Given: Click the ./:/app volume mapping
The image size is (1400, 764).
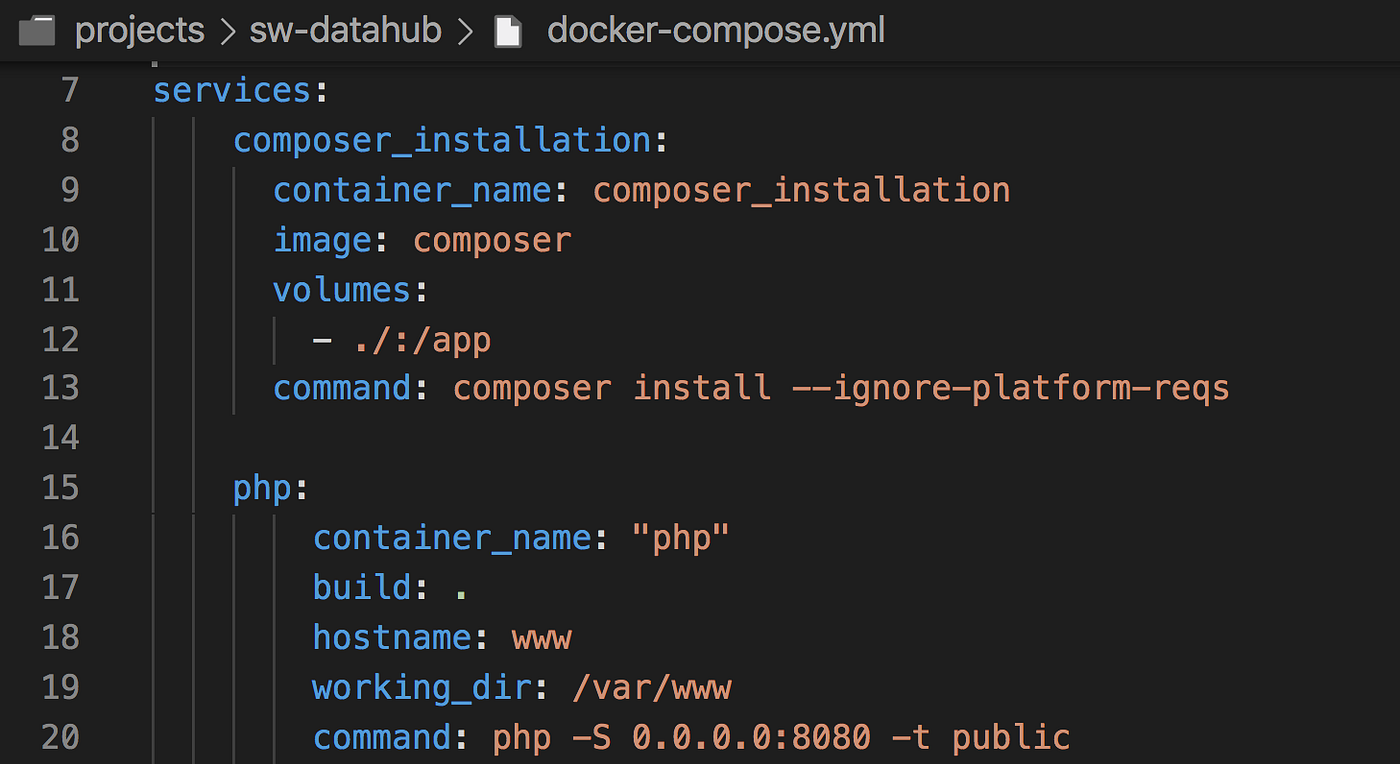Looking at the screenshot, I should pos(422,341).
